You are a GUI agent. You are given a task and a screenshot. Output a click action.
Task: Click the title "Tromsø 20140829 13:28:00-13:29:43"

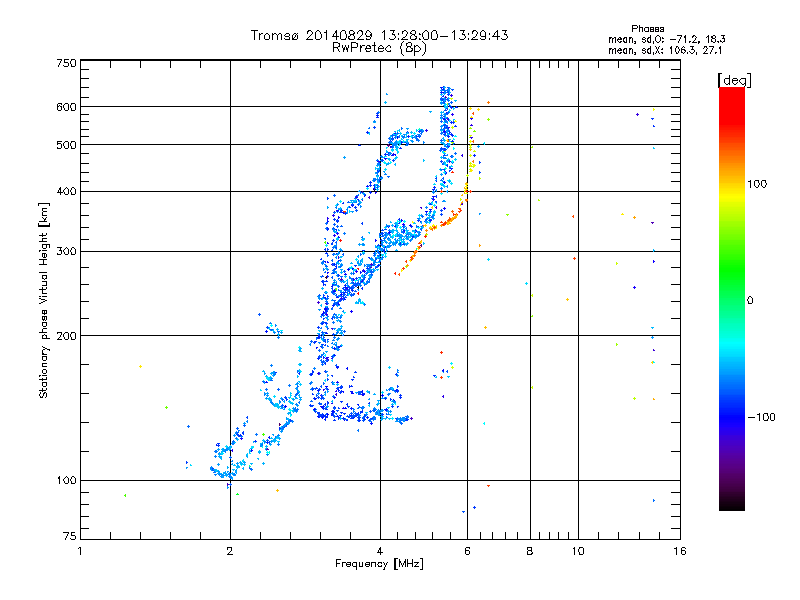pyautogui.click(x=379, y=35)
